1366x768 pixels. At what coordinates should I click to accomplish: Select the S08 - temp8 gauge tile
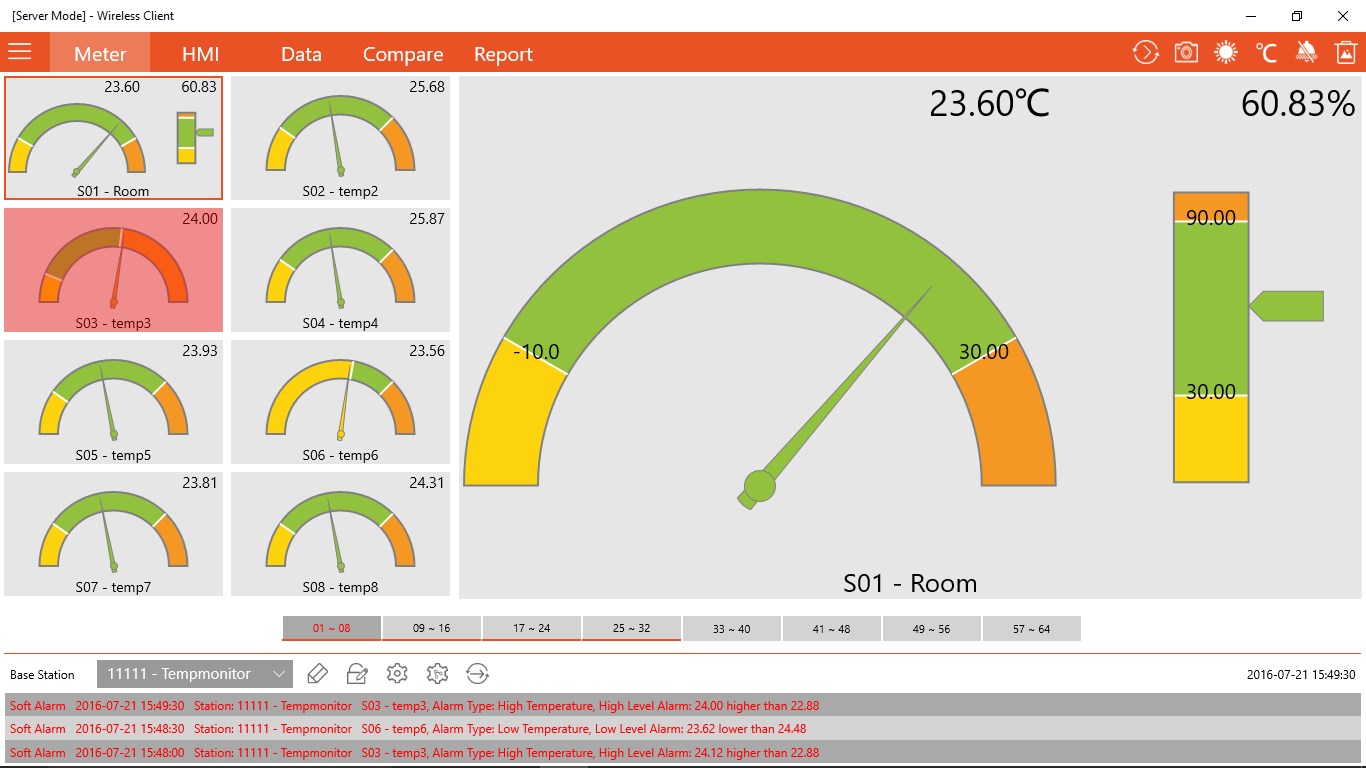340,534
